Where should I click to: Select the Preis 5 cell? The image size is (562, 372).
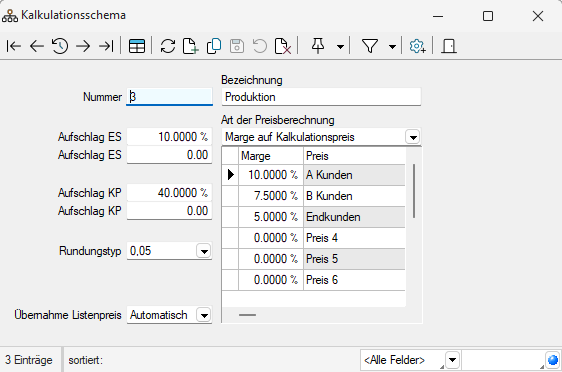354,259
